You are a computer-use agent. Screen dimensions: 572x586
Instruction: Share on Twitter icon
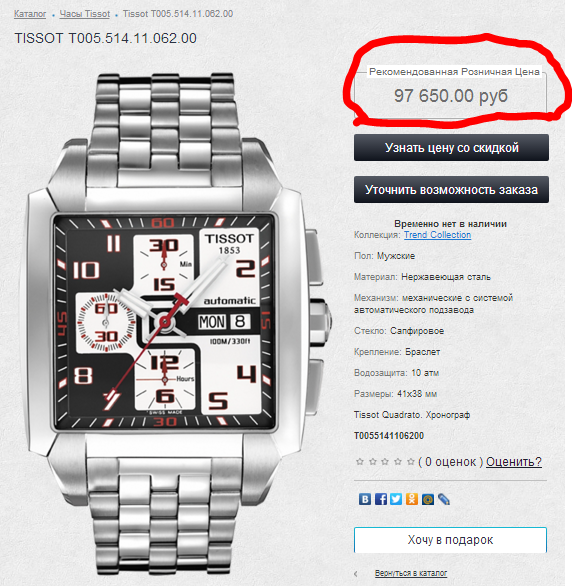coord(396,499)
